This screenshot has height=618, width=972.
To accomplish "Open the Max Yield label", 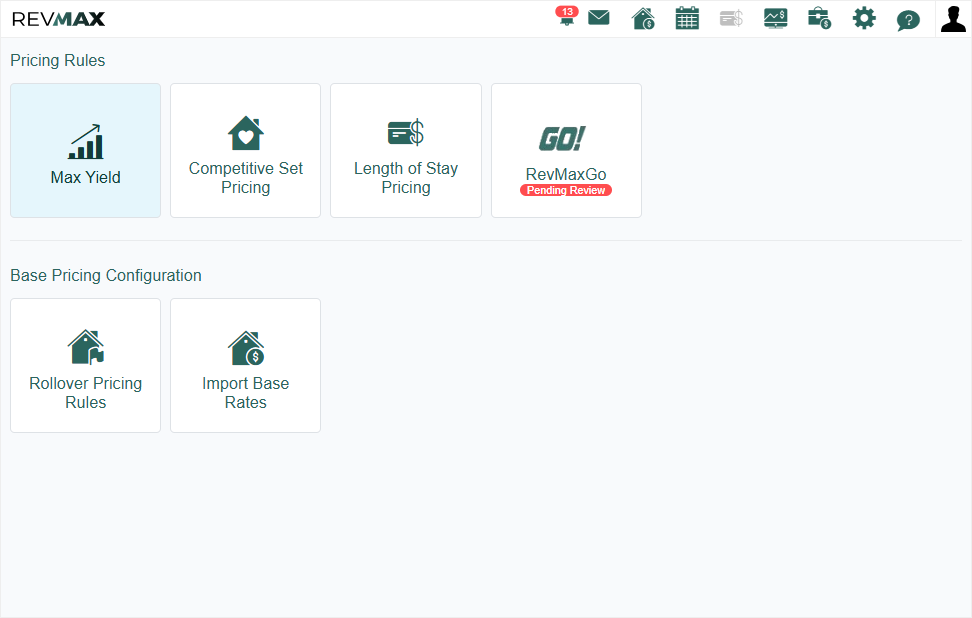I will (86, 177).
